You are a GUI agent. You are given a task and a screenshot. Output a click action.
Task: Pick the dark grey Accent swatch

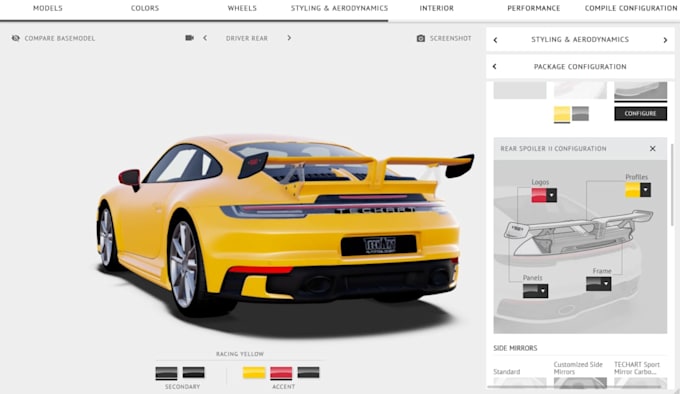(308, 373)
